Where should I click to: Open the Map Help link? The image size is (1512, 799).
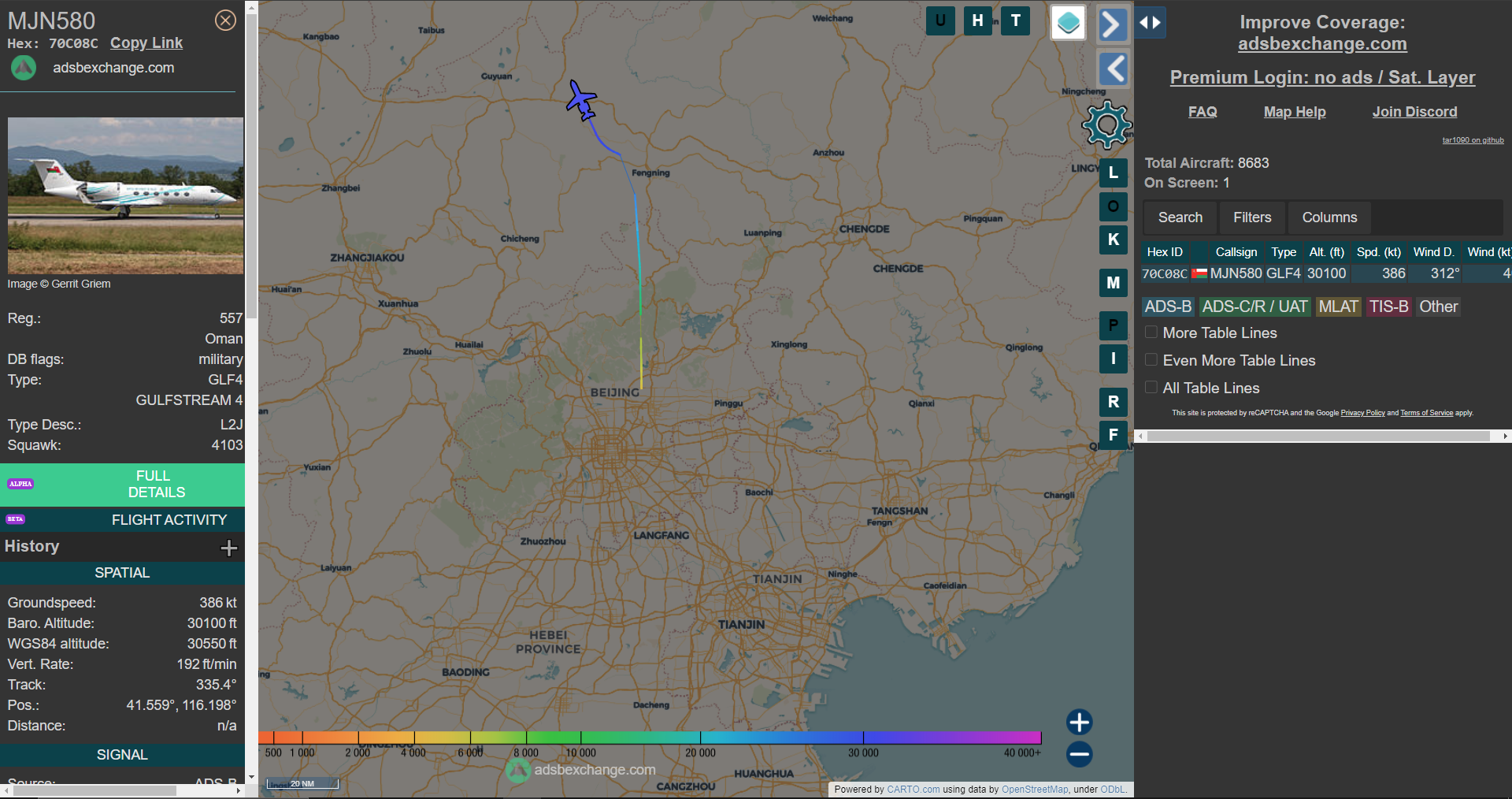tap(1295, 112)
